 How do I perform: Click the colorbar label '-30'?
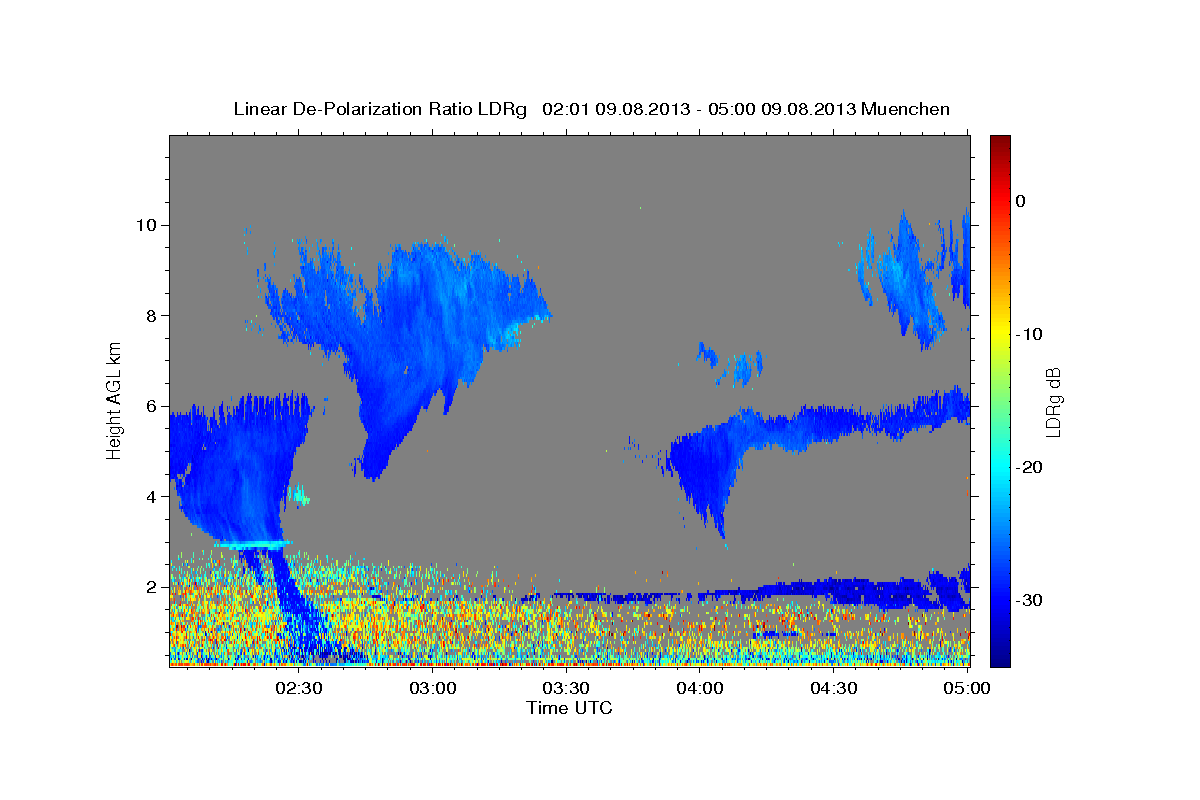pos(1030,600)
